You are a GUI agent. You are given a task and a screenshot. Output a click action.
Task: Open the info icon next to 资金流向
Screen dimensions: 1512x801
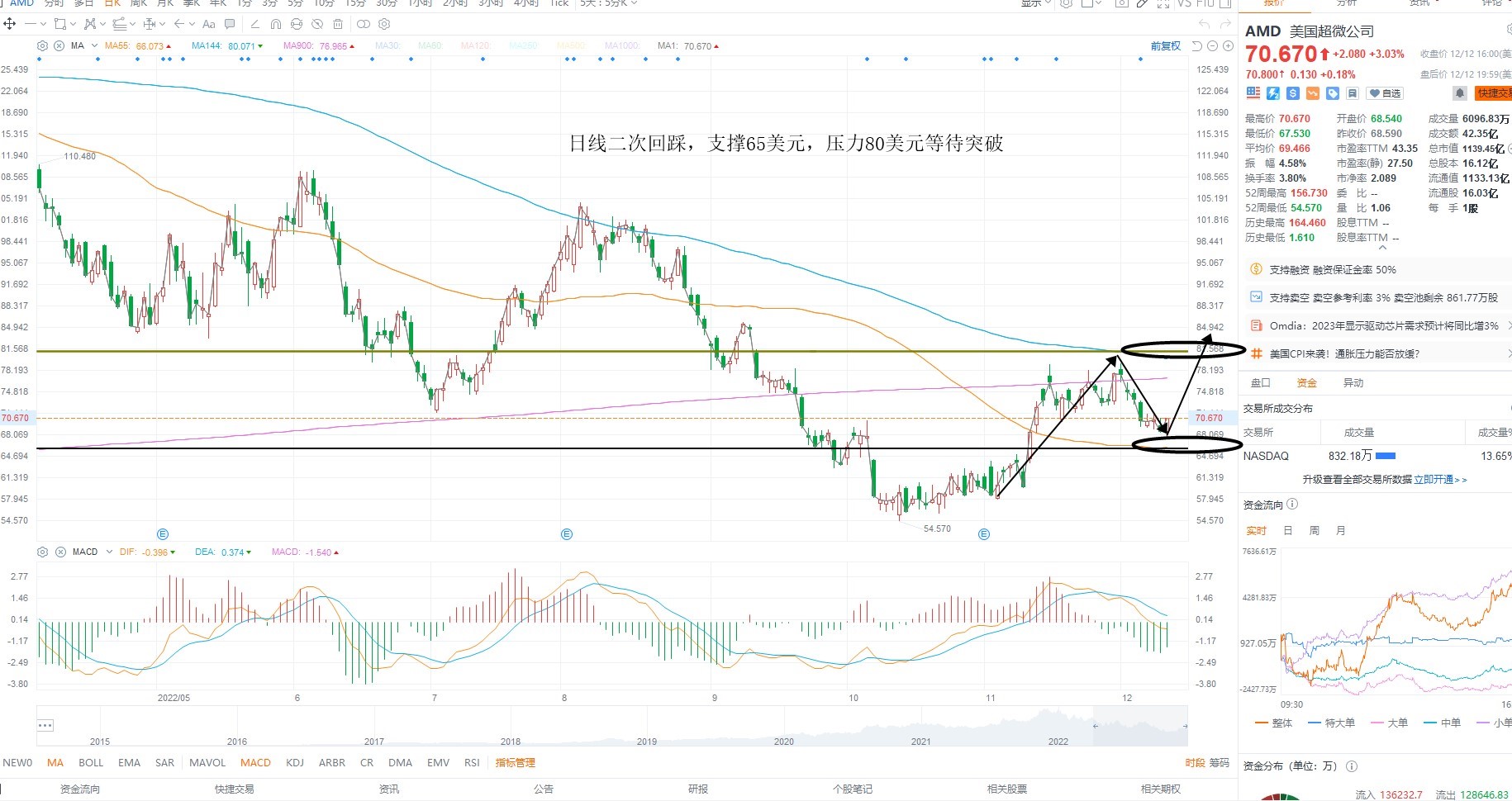1292,505
